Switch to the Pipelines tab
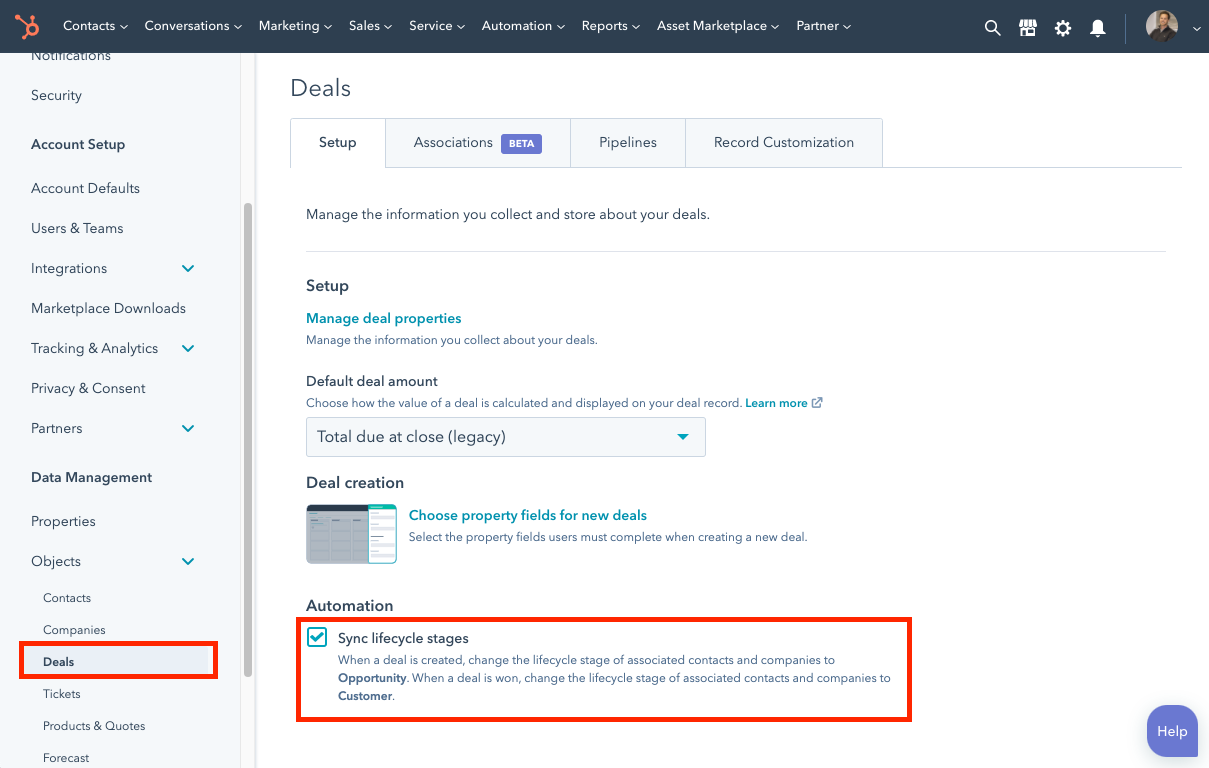The image size is (1209, 768). point(627,142)
